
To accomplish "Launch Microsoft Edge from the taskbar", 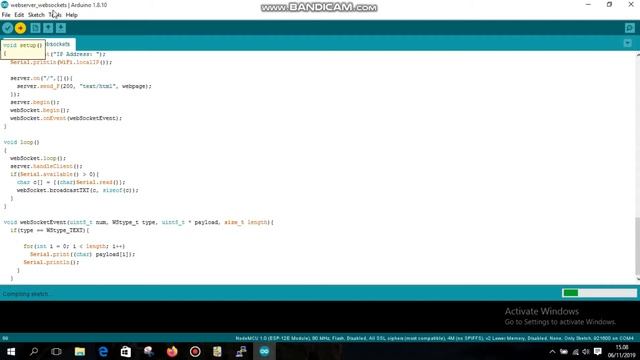I will 103,351.
